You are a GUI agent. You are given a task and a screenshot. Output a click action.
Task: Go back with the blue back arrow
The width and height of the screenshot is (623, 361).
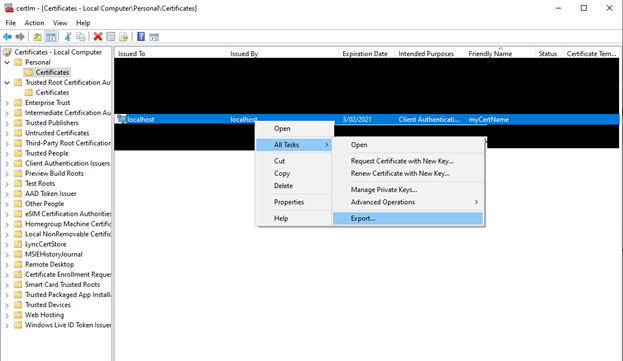click(7, 37)
